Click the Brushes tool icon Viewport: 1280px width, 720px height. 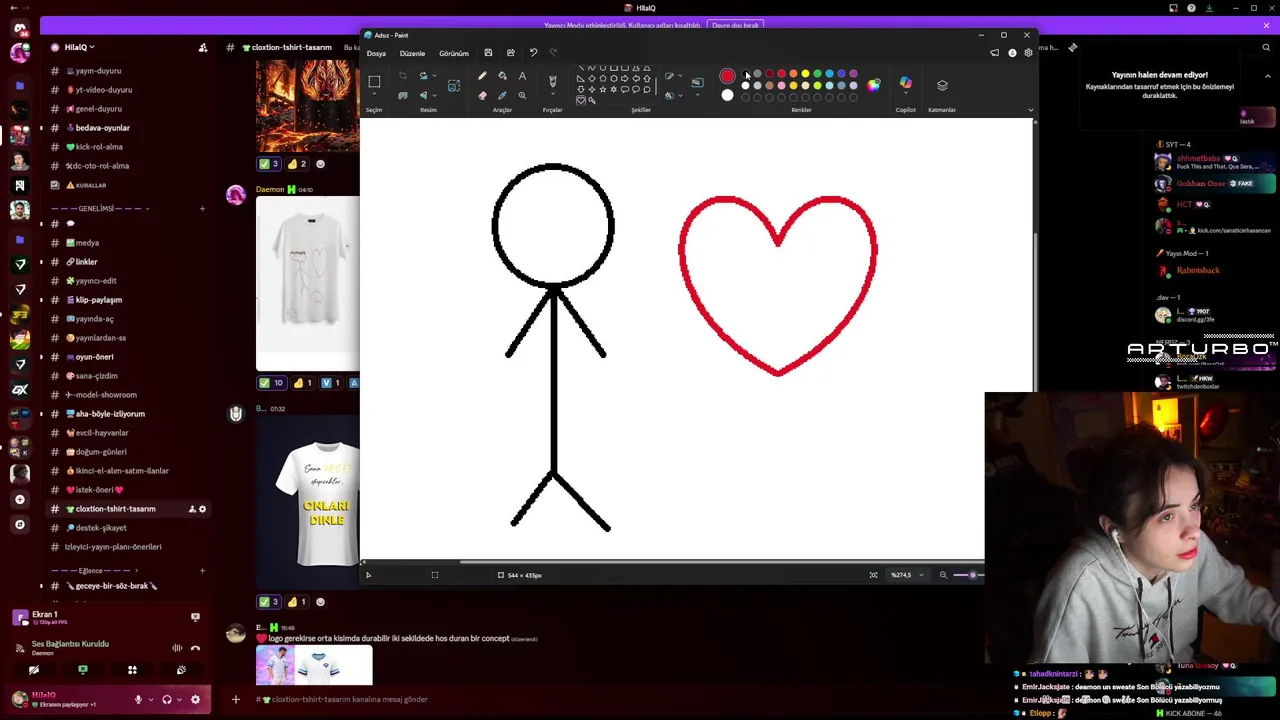(x=552, y=80)
